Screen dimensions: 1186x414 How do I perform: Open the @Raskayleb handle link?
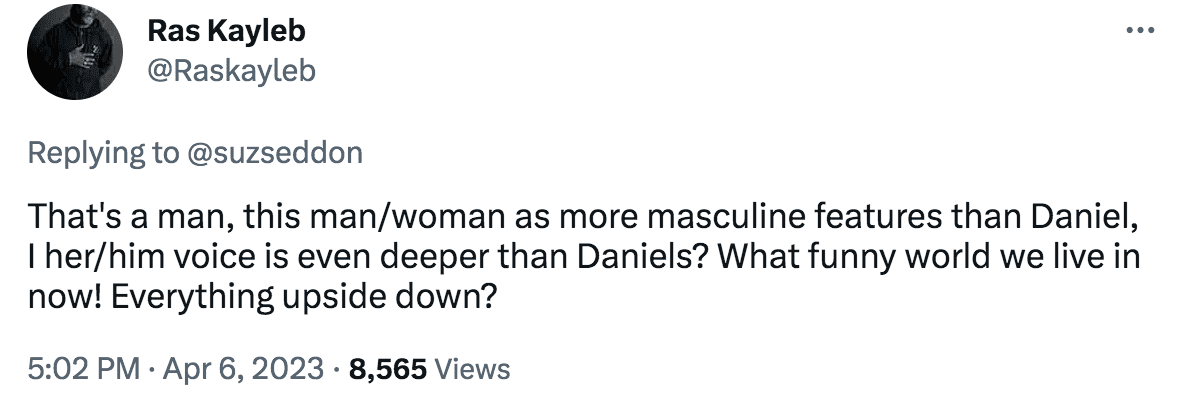click(x=231, y=71)
